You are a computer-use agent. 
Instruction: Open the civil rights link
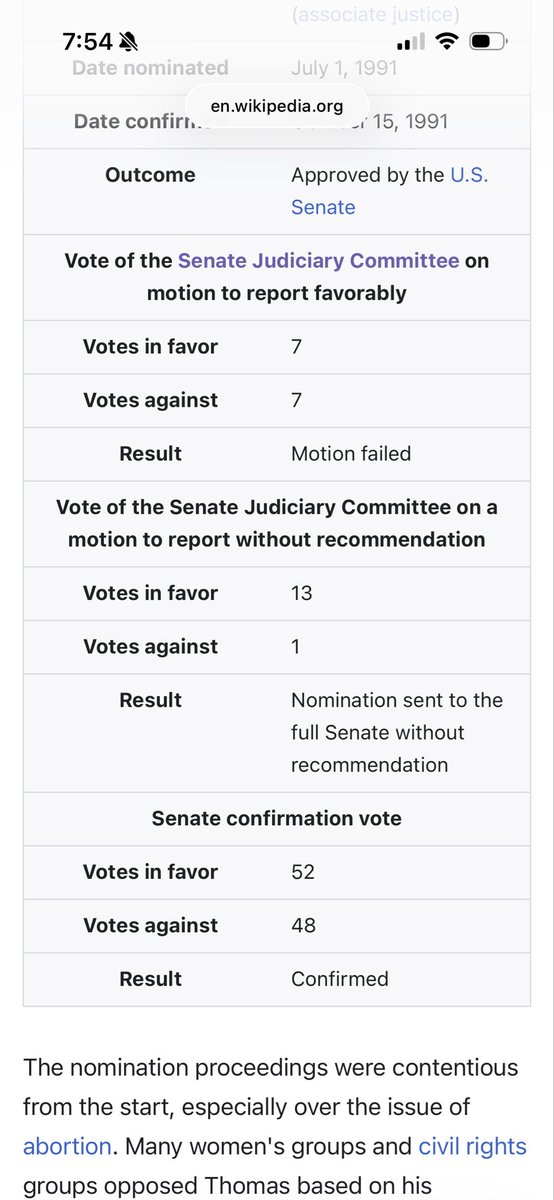[472, 1146]
